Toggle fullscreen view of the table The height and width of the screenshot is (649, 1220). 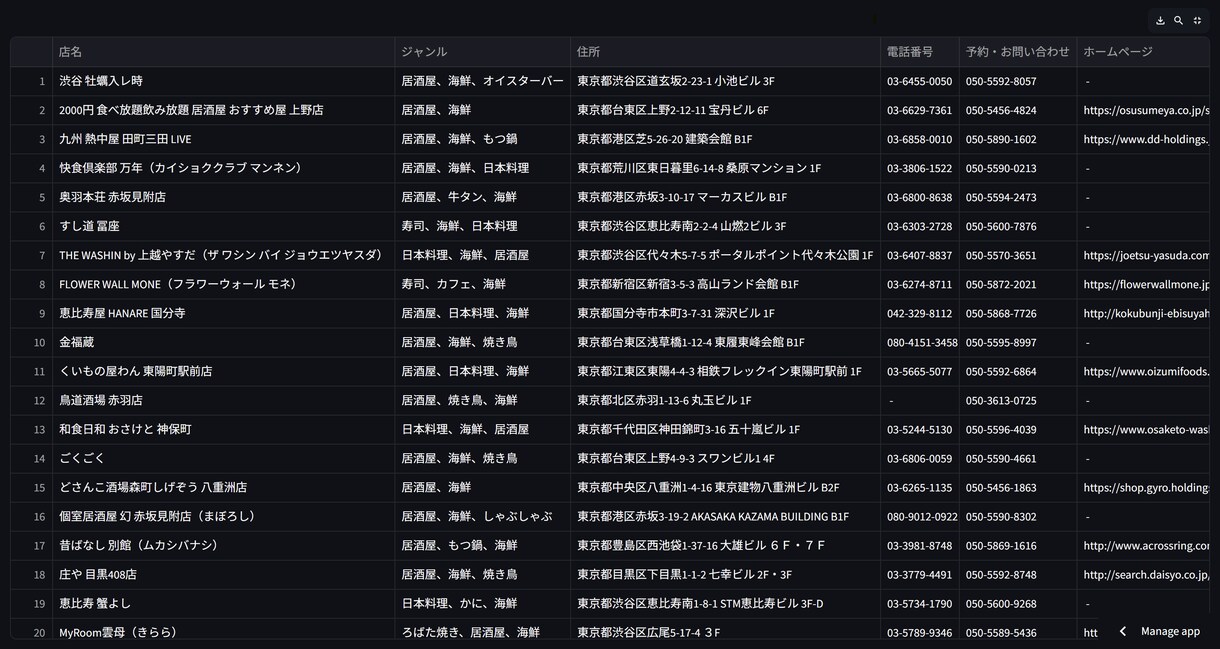coord(1197,21)
